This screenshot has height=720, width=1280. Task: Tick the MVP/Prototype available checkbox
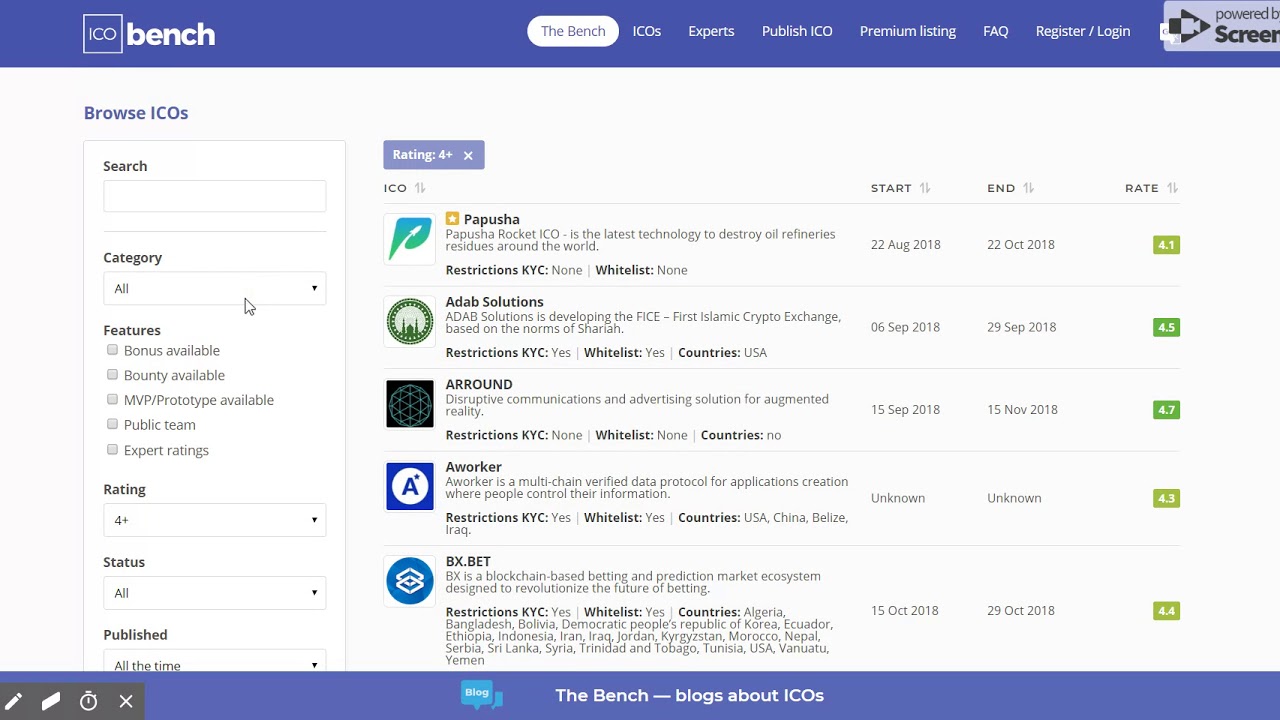pos(112,399)
